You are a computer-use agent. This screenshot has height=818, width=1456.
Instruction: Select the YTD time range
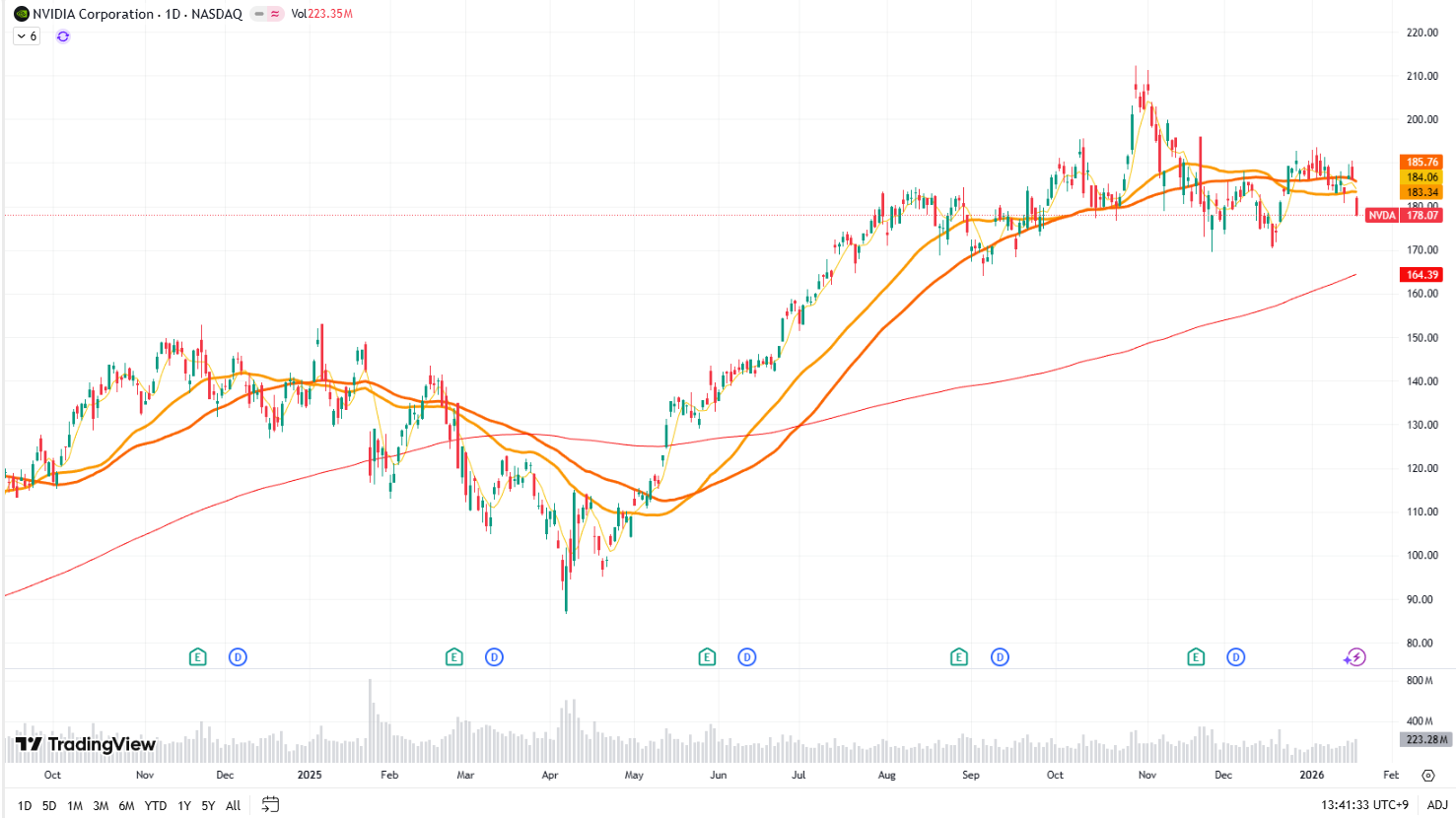156,805
